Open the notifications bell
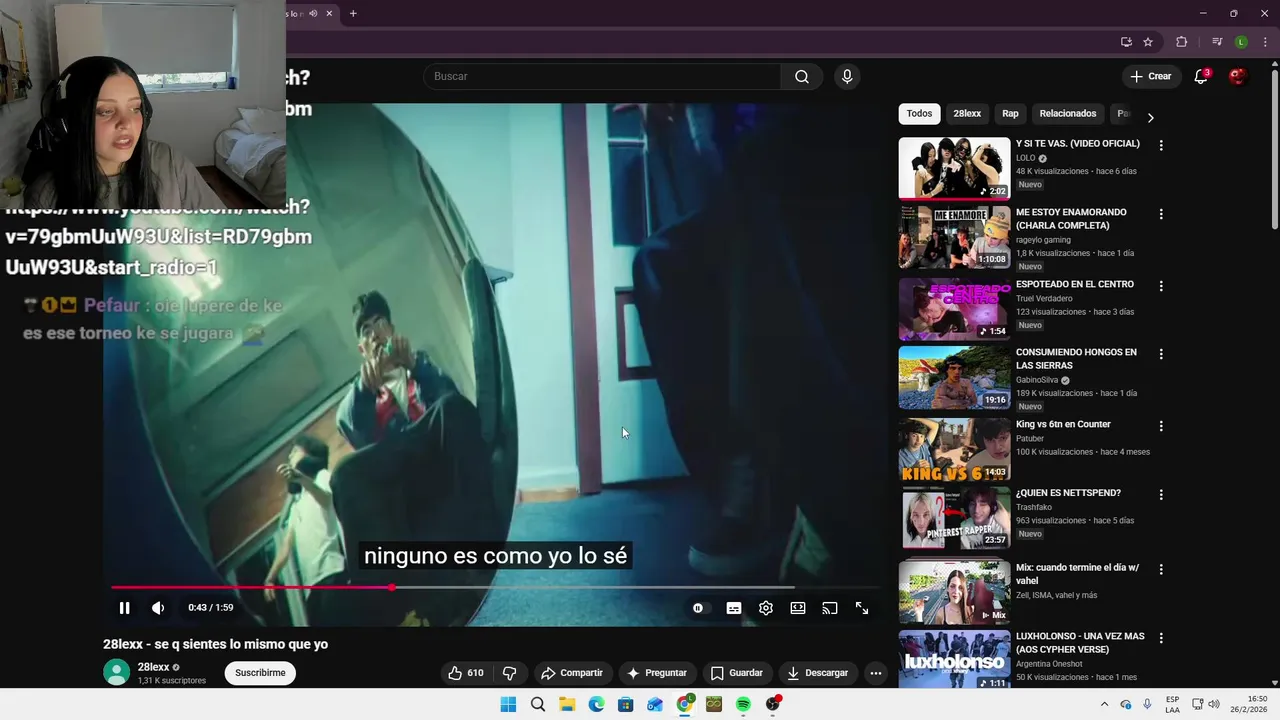 (x=1201, y=77)
